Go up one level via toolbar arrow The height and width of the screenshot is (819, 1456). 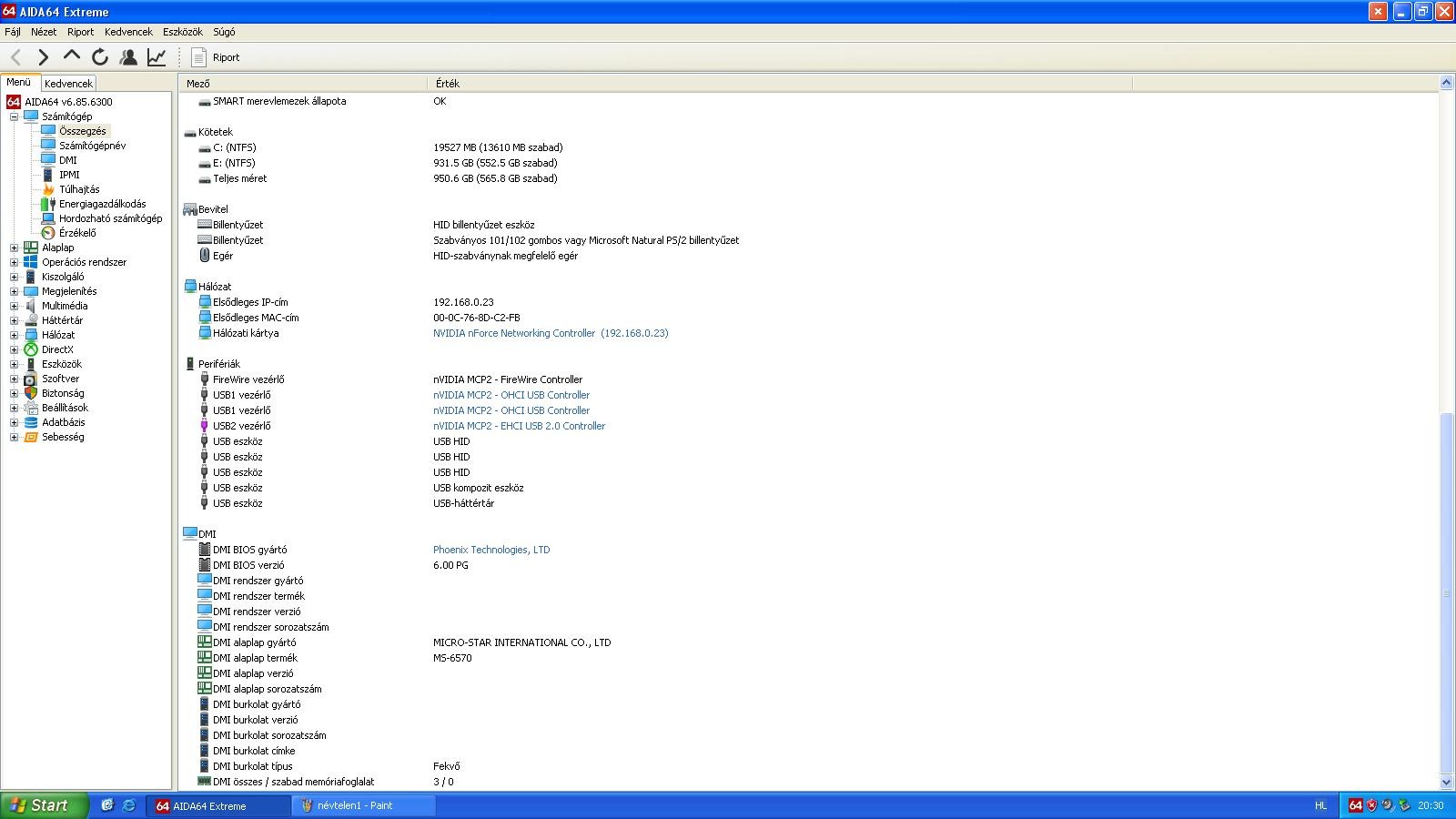(72, 57)
